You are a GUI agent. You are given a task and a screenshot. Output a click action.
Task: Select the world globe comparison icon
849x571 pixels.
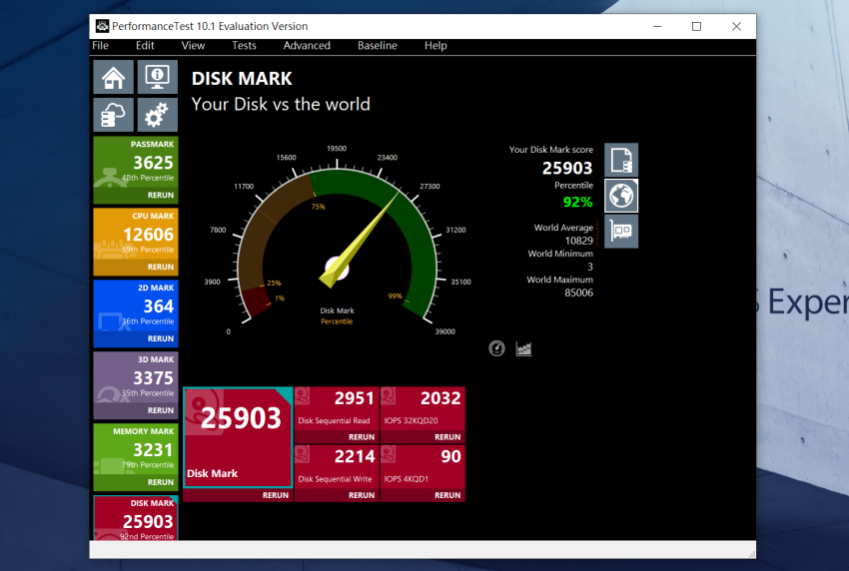[x=621, y=196]
